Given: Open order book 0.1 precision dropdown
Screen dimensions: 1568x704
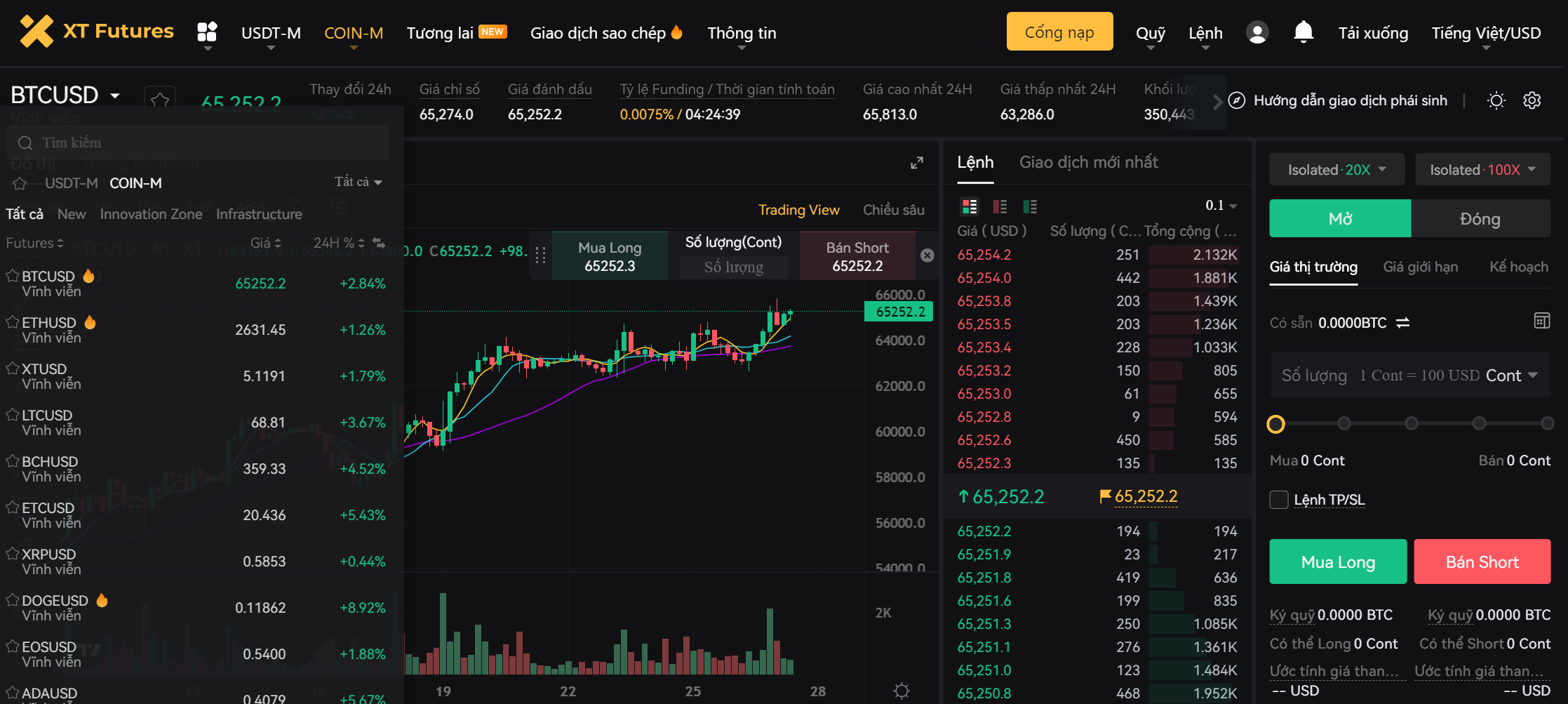Looking at the screenshot, I should pyautogui.click(x=1221, y=206).
